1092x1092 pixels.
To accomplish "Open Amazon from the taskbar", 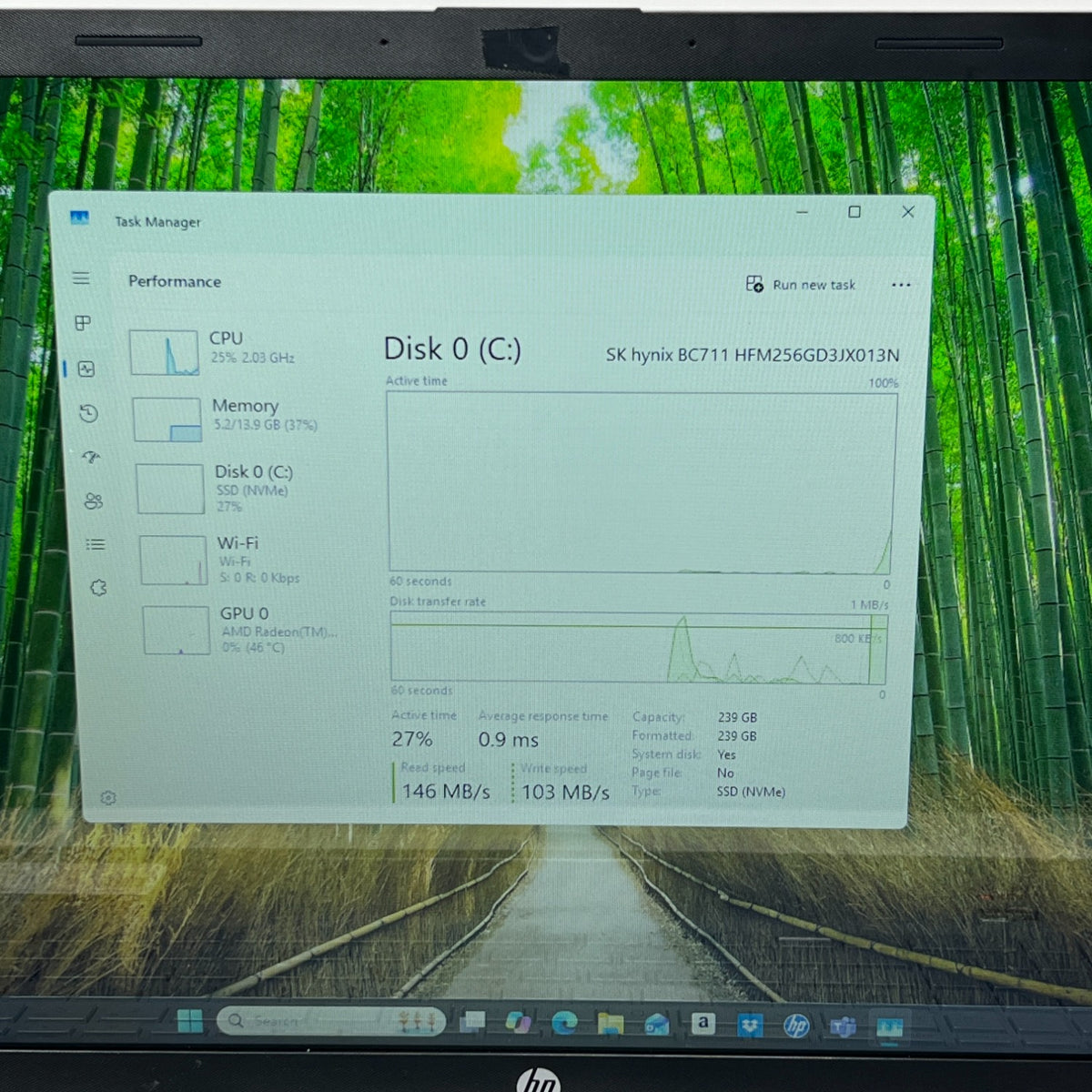I will (x=703, y=1024).
